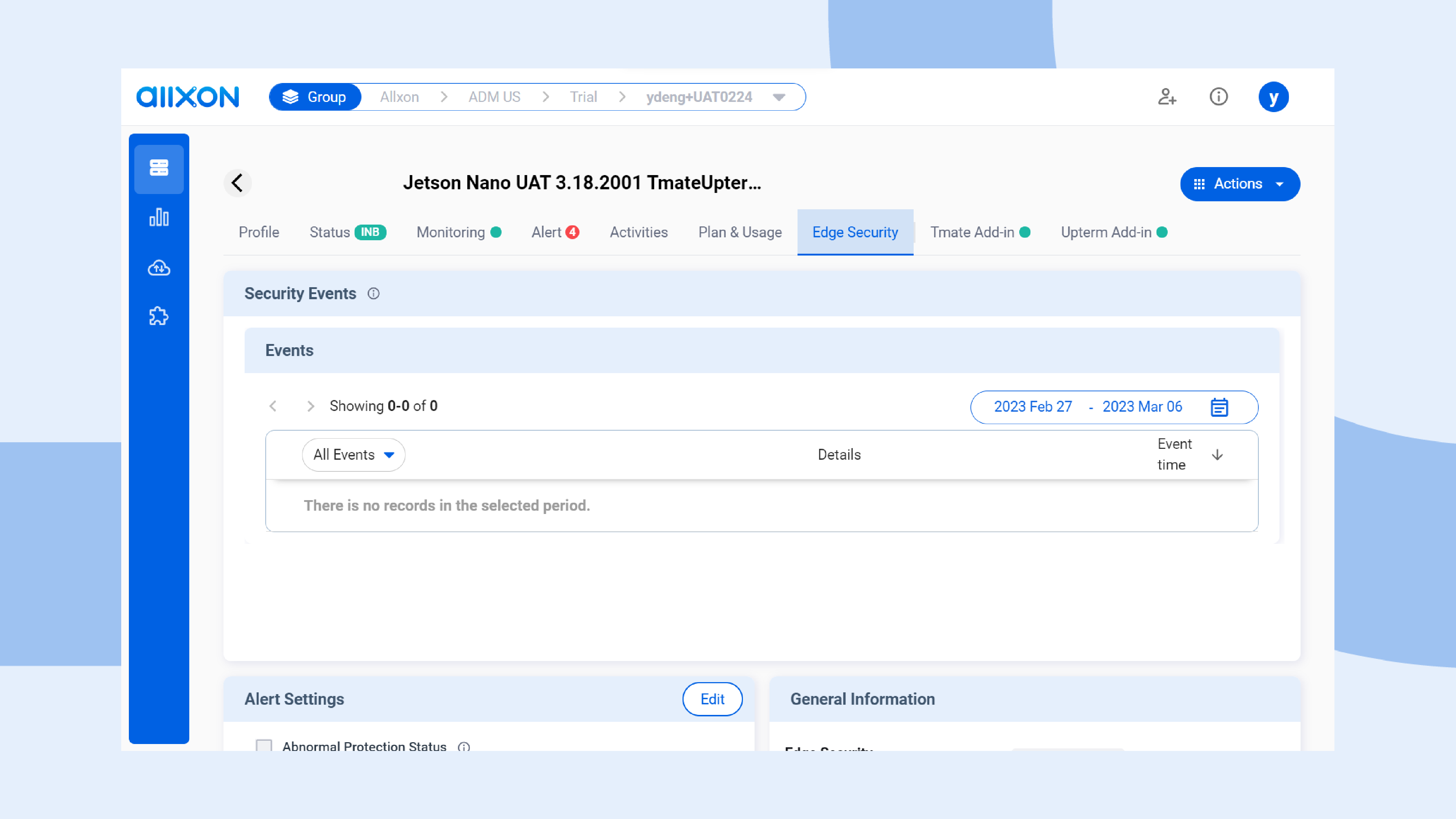Sort by Event time arrow

tap(1218, 454)
